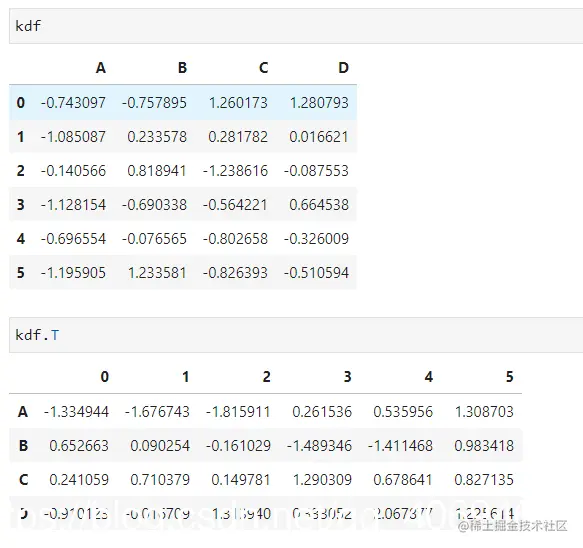Click value -0.826393 in row 5
583x548 pixels.
click(235, 273)
